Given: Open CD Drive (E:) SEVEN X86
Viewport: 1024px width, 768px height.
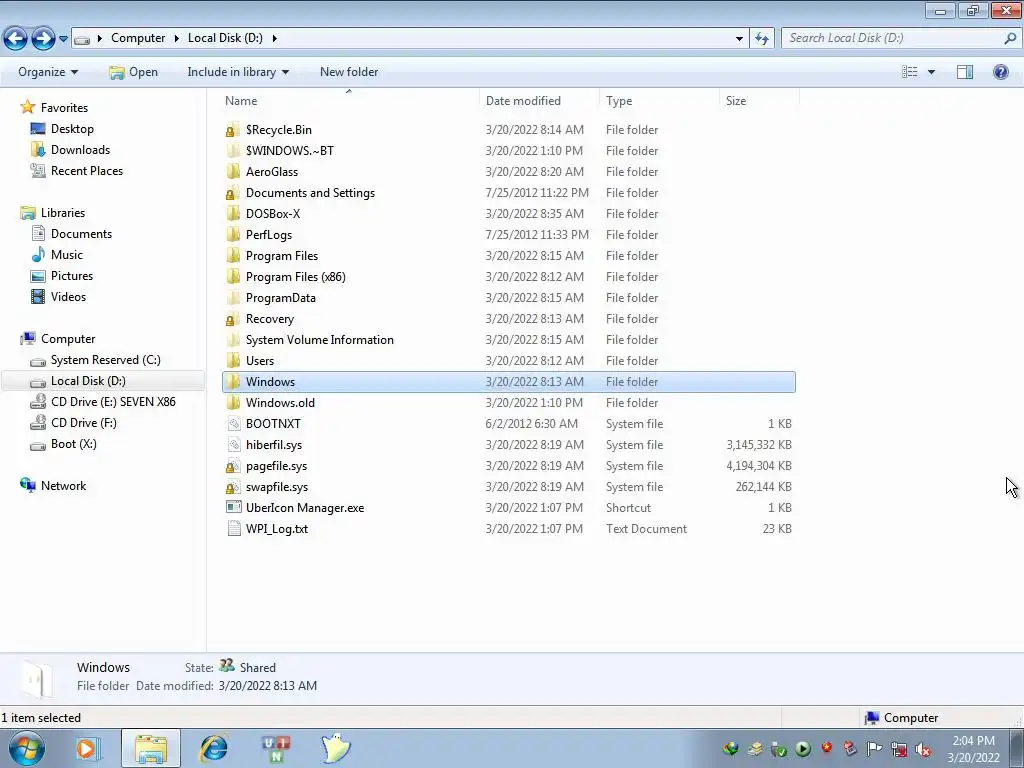Looking at the screenshot, I should pos(113,402).
